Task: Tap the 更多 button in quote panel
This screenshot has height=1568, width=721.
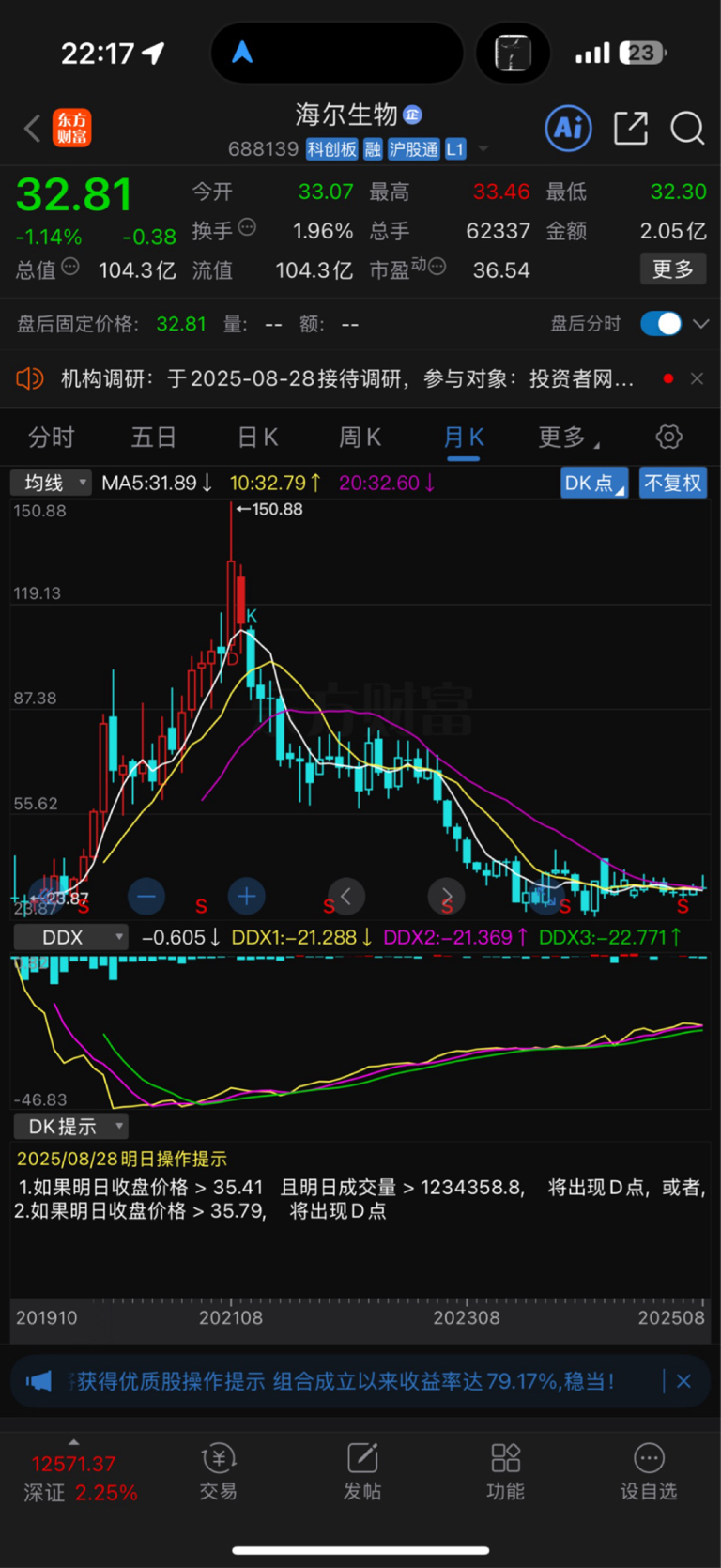Action: click(673, 269)
